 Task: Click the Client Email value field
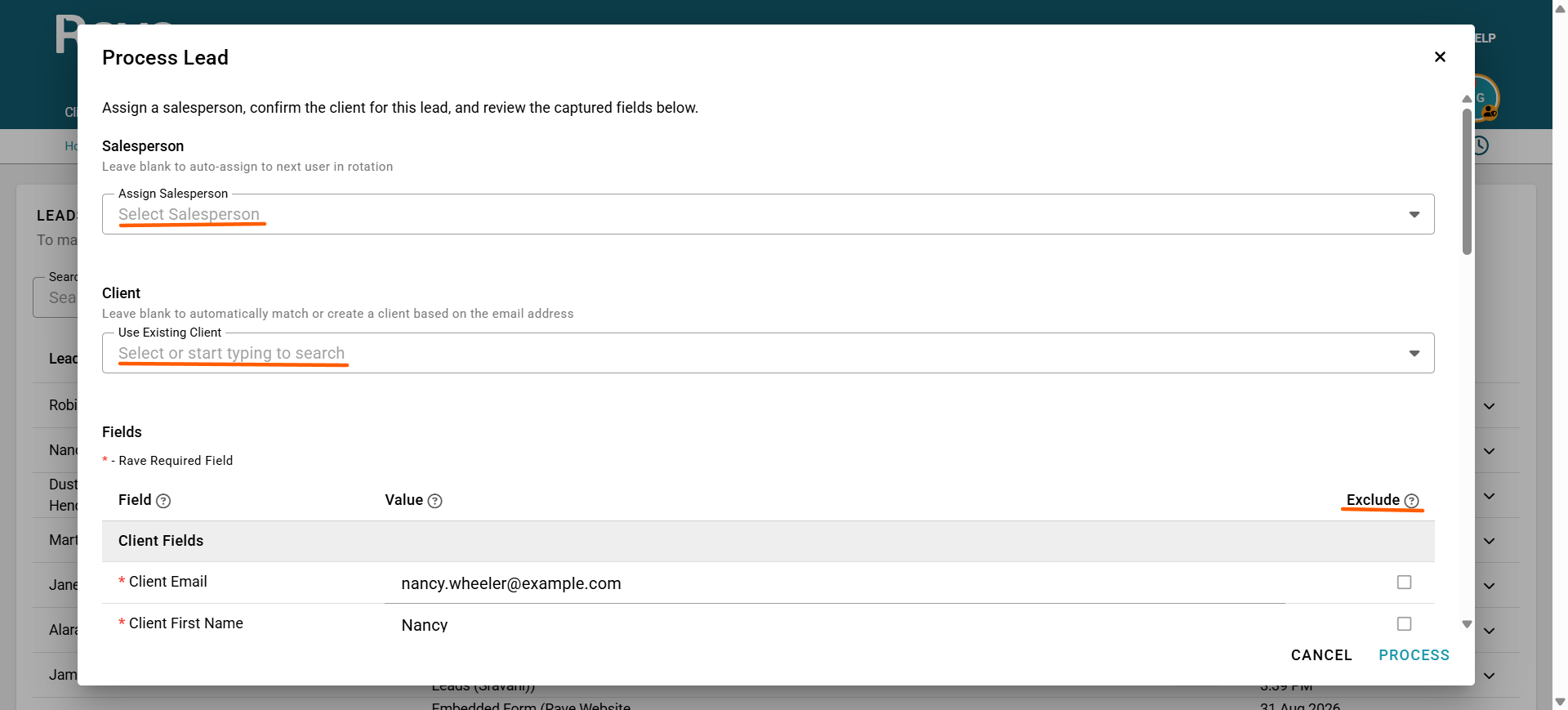(835, 583)
